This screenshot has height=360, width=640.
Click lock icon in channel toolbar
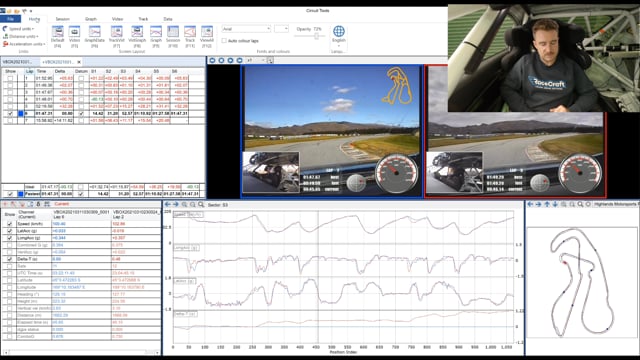pyautogui.click(x=38, y=204)
